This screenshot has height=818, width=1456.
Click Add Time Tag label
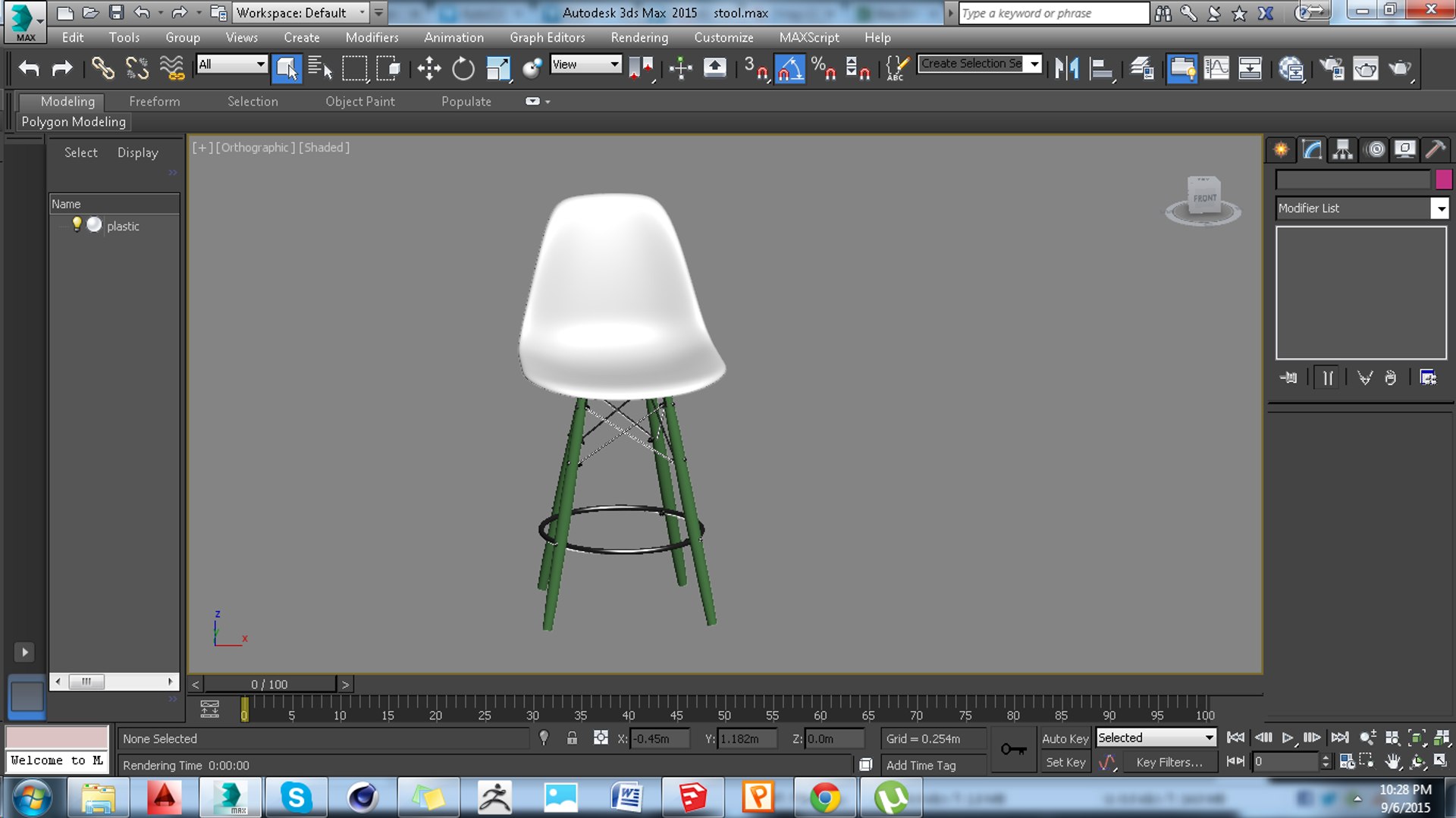coord(921,765)
